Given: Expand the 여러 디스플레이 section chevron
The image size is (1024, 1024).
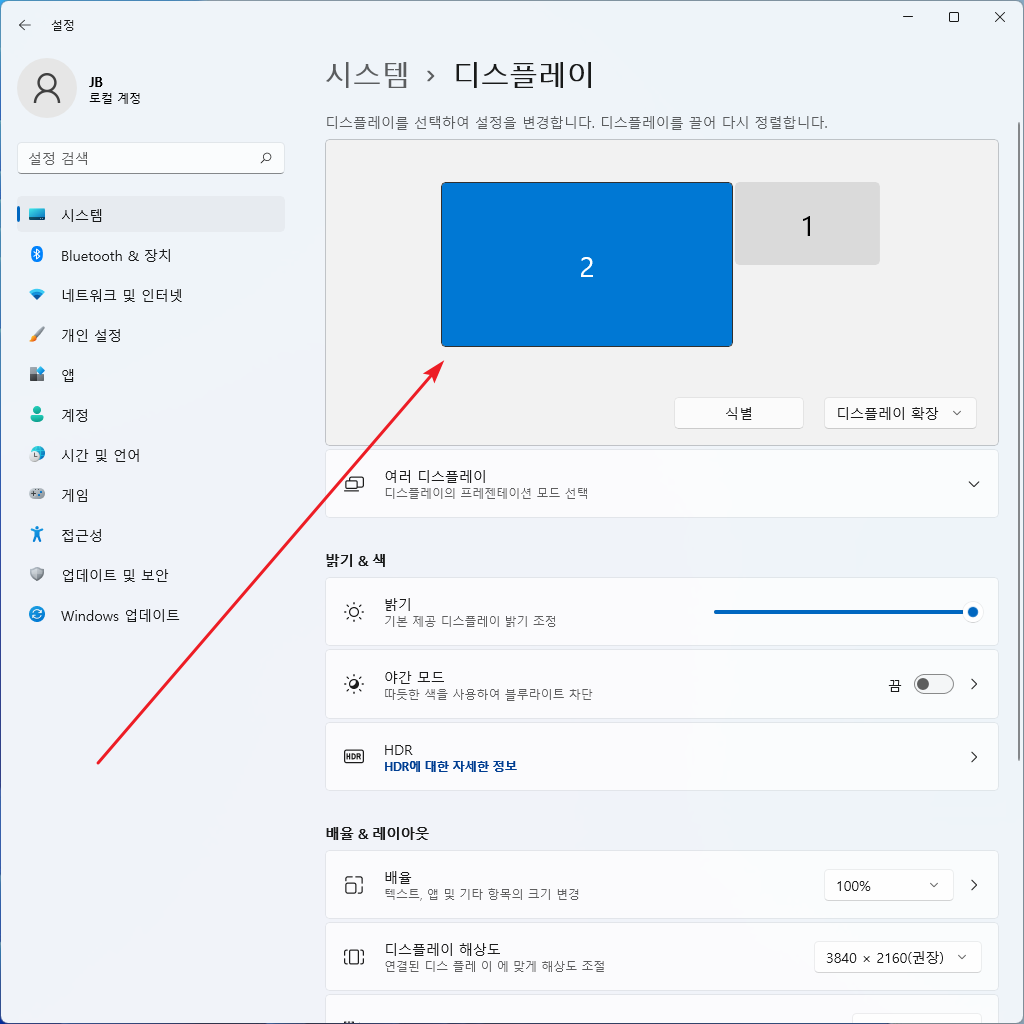Looking at the screenshot, I should (974, 484).
